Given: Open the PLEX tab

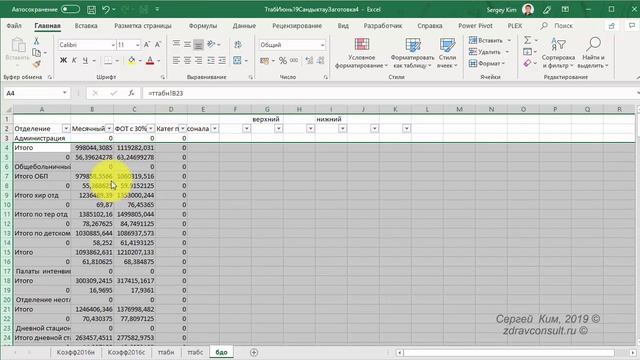Looking at the screenshot, I should (515, 26).
